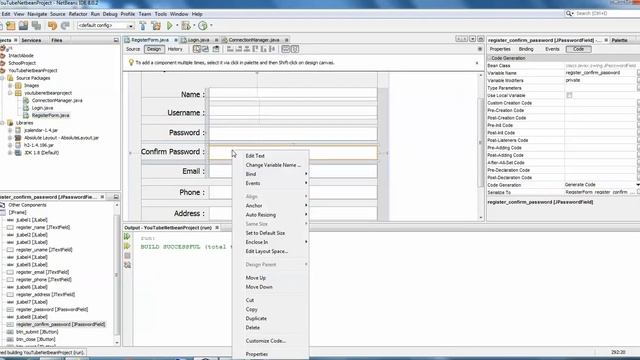This screenshot has width=640, height=360.
Task: Close the Output YouTubeNetbeanProject tab
Action: click(x=217, y=227)
